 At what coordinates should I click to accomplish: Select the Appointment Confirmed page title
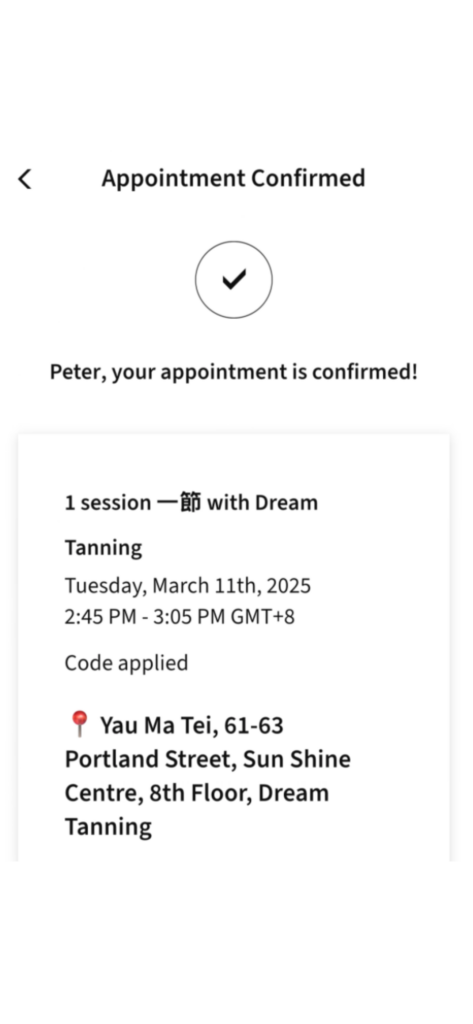coord(233,178)
